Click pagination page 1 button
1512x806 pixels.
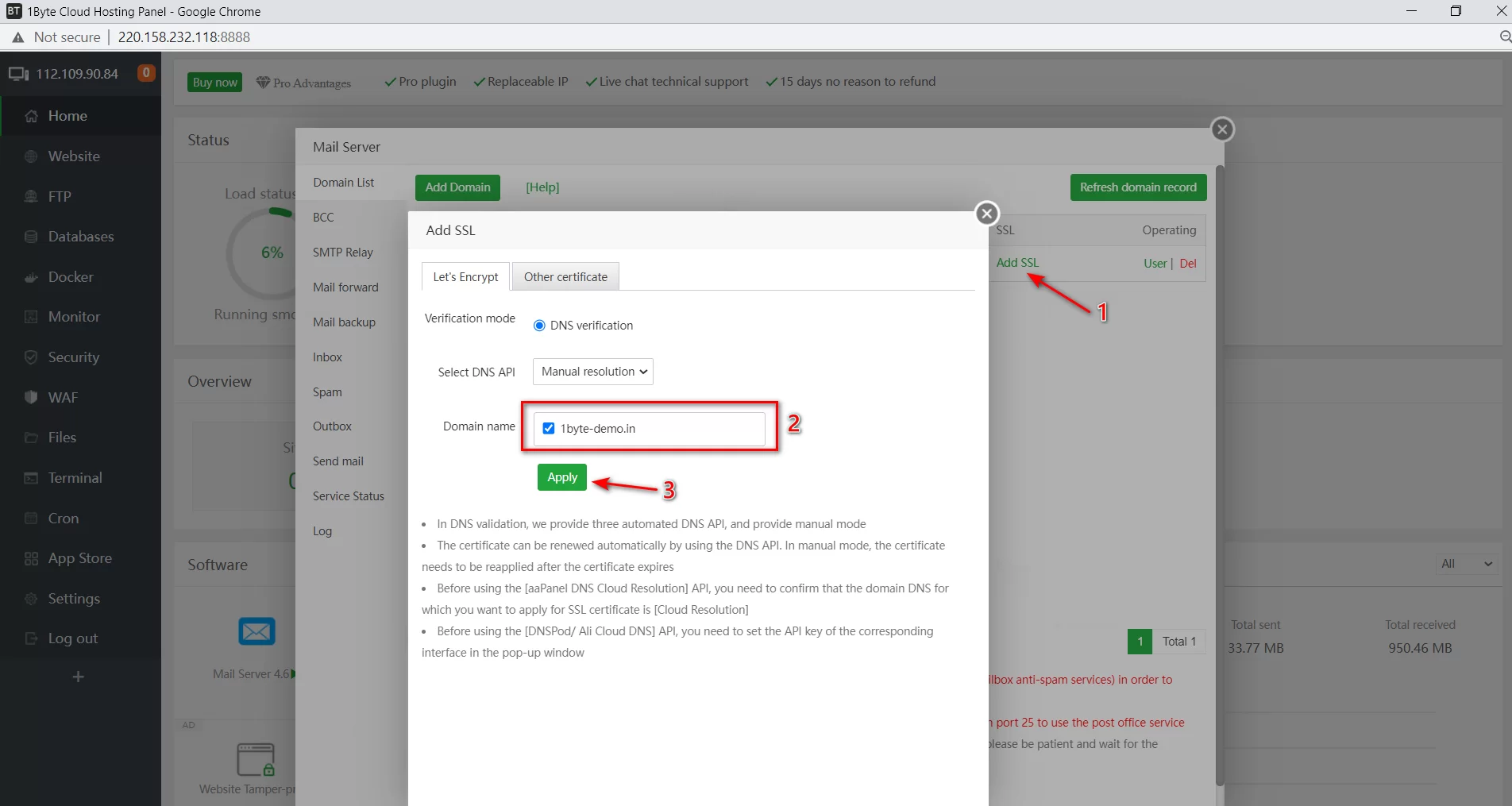click(1140, 642)
